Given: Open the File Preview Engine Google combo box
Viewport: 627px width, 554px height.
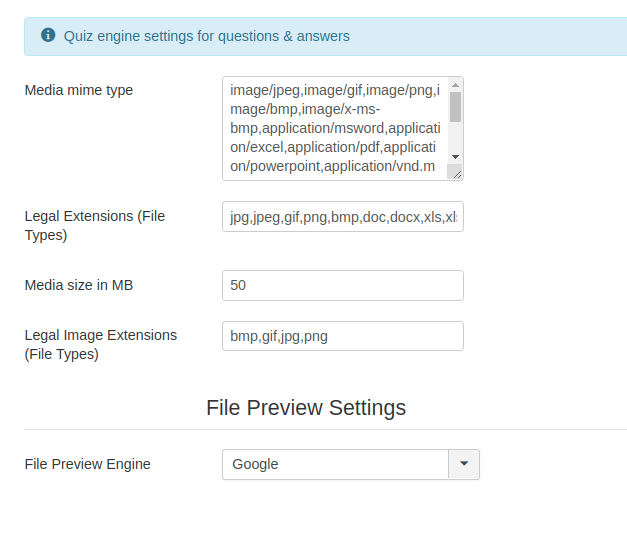Looking at the screenshot, I should (x=335, y=464).
